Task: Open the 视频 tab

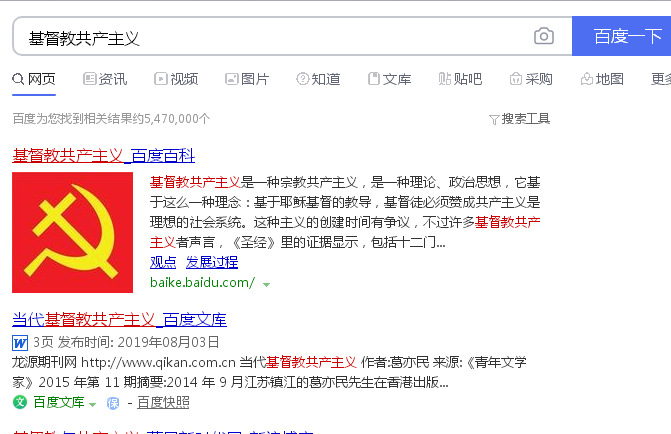Action: click(x=176, y=79)
